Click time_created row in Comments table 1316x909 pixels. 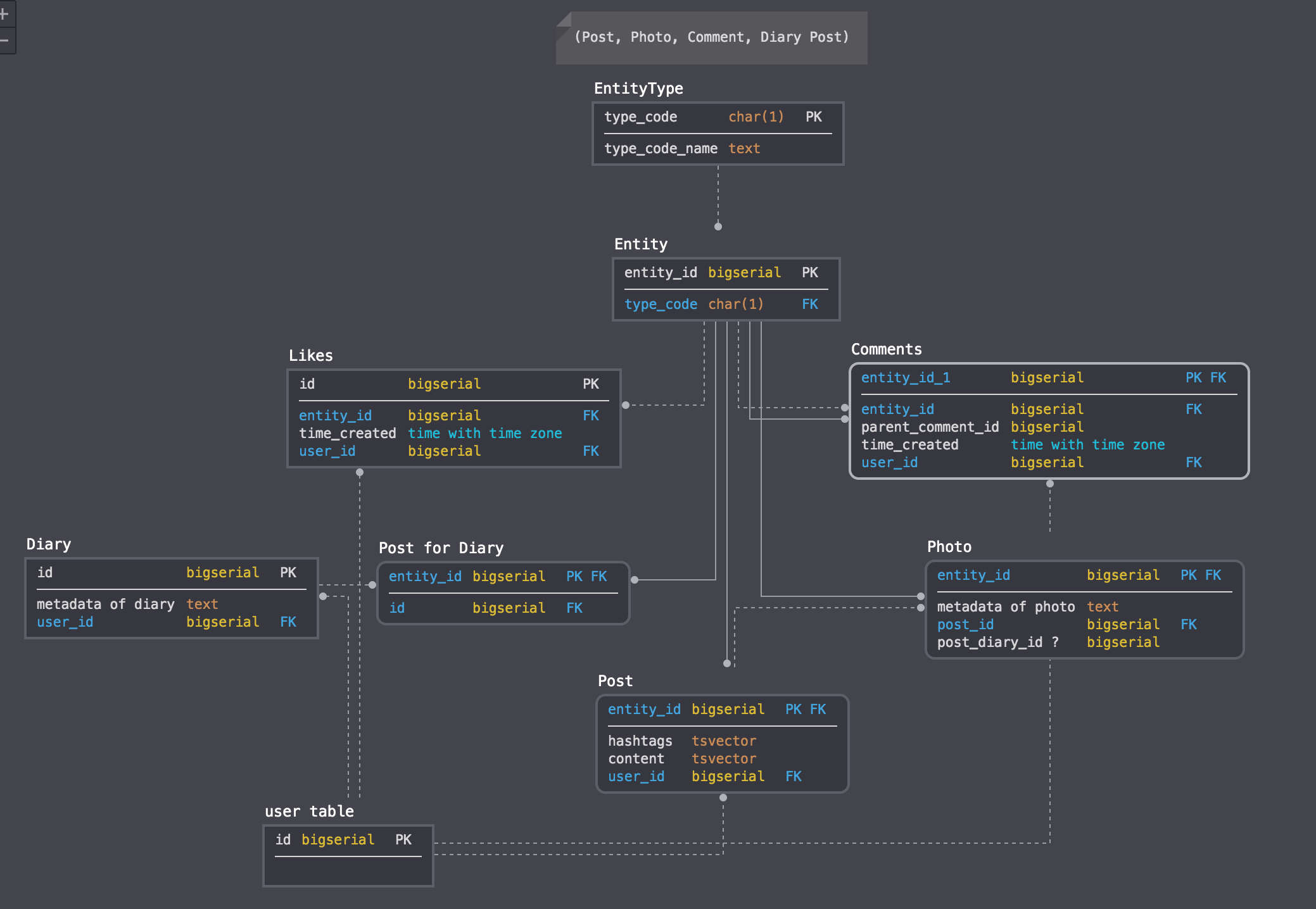1049,445
